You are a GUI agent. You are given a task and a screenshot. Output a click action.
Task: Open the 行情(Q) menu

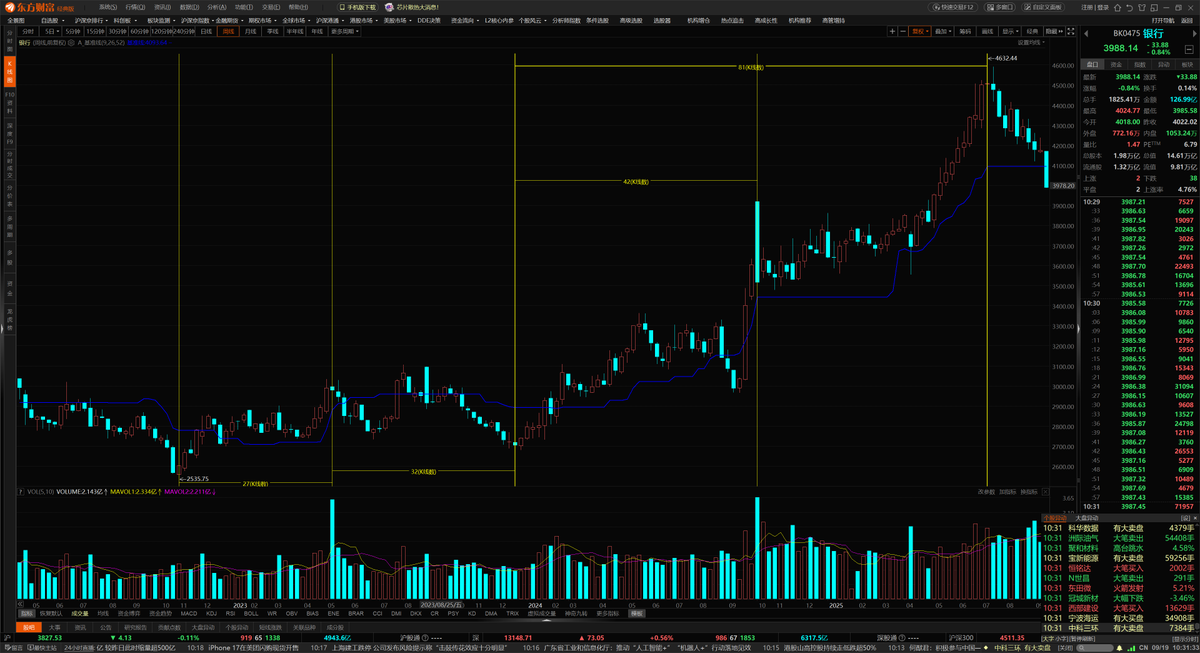(x=135, y=7)
